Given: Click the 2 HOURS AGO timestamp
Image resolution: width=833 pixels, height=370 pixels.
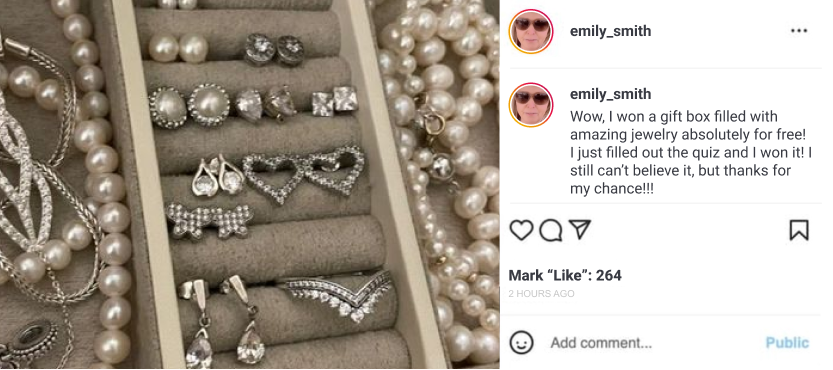Looking at the screenshot, I should click(541, 293).
